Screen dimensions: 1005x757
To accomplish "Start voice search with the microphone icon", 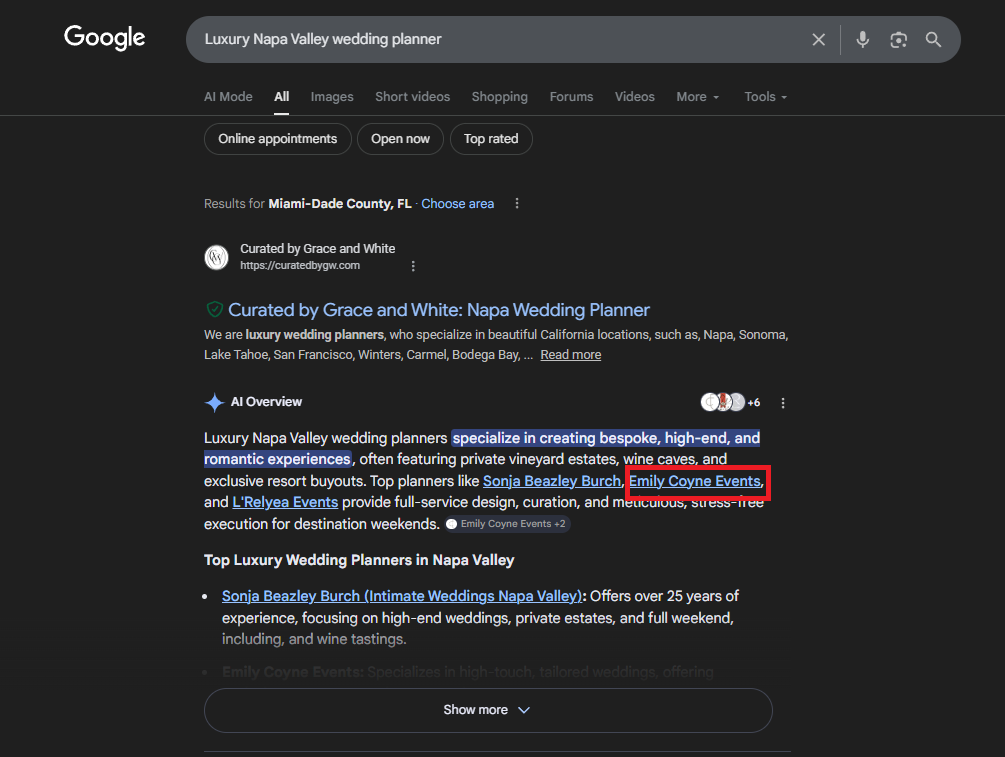I will pos(863,40).
